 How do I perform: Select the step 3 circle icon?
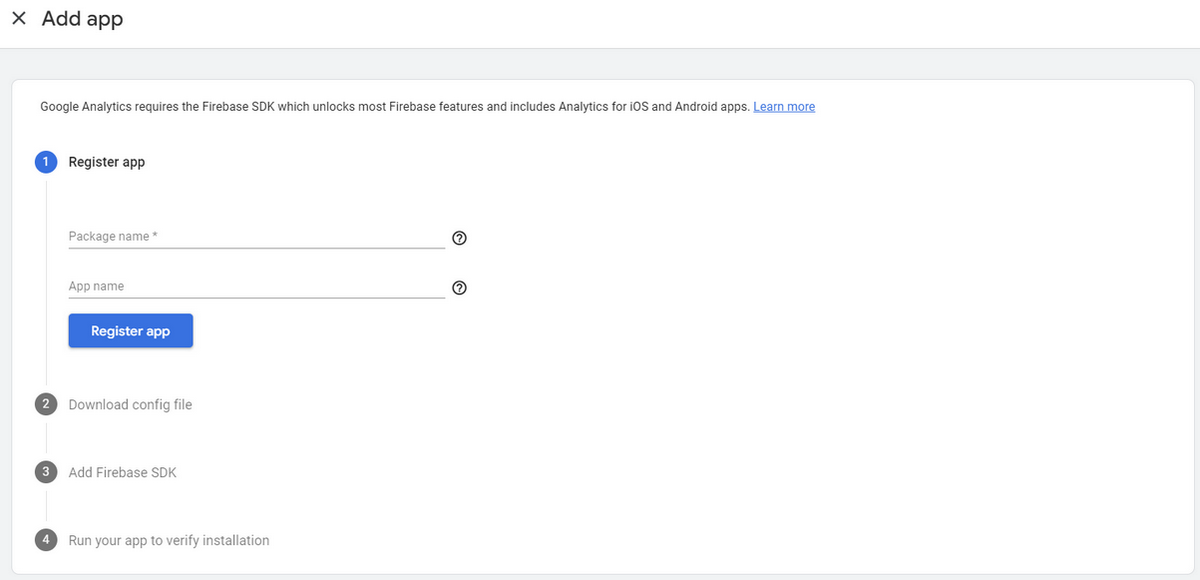[x=46, y=472]
